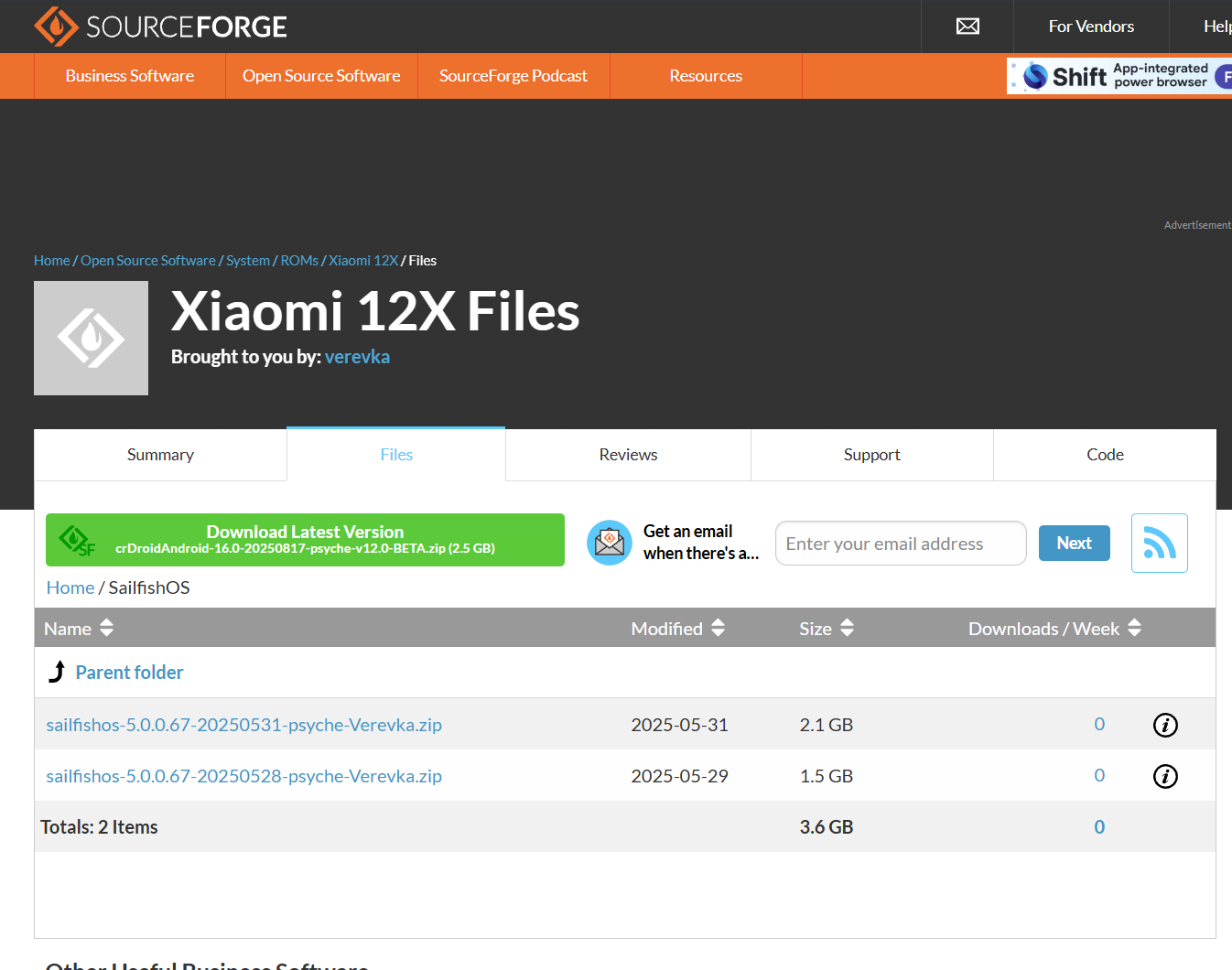The image size is (1232, 970).
Task: Open the RSS feed icon
Action: (1160, 544)
